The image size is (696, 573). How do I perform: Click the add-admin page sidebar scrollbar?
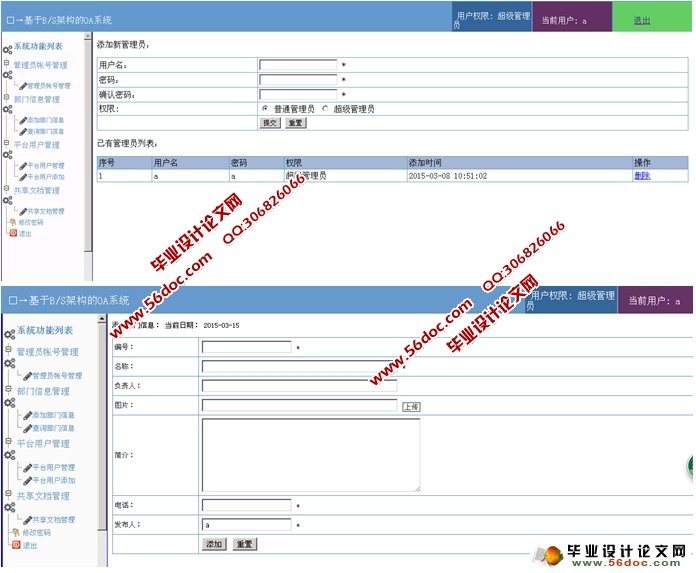pos(88,146)
